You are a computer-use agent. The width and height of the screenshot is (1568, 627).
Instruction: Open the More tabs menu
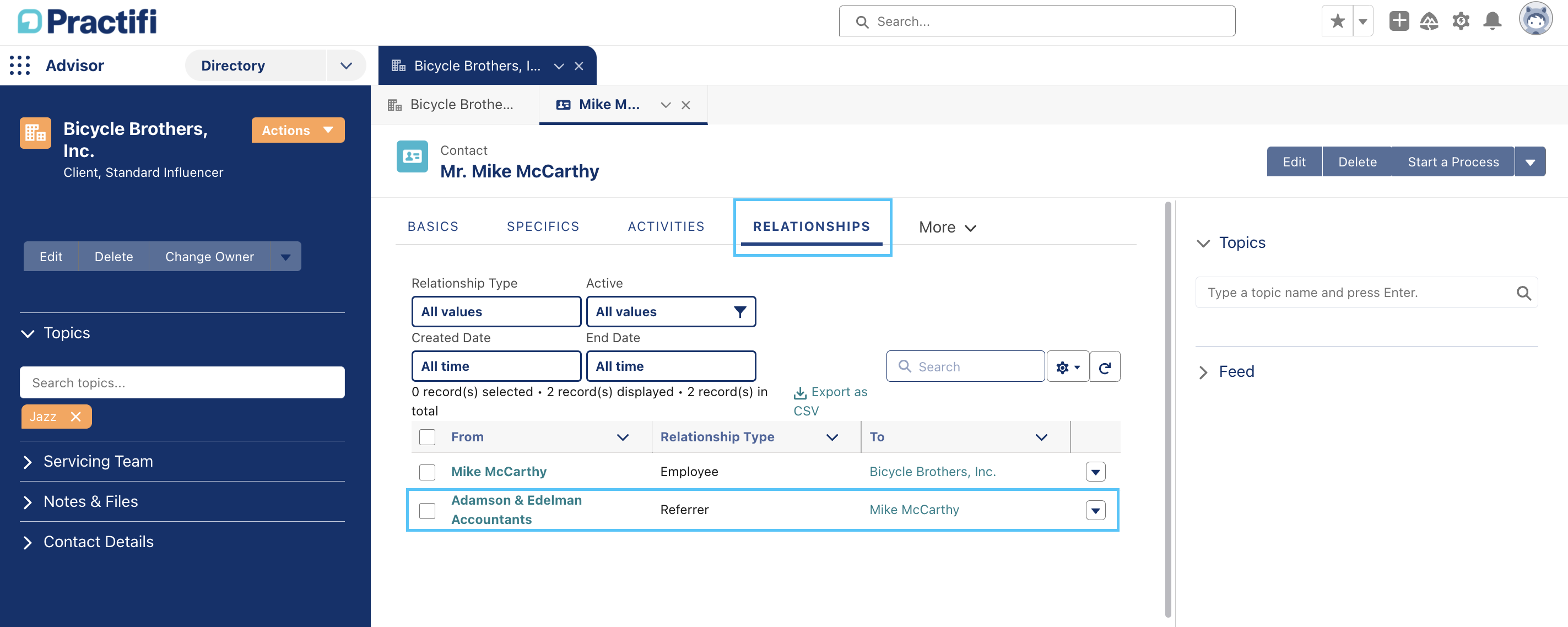948,227
